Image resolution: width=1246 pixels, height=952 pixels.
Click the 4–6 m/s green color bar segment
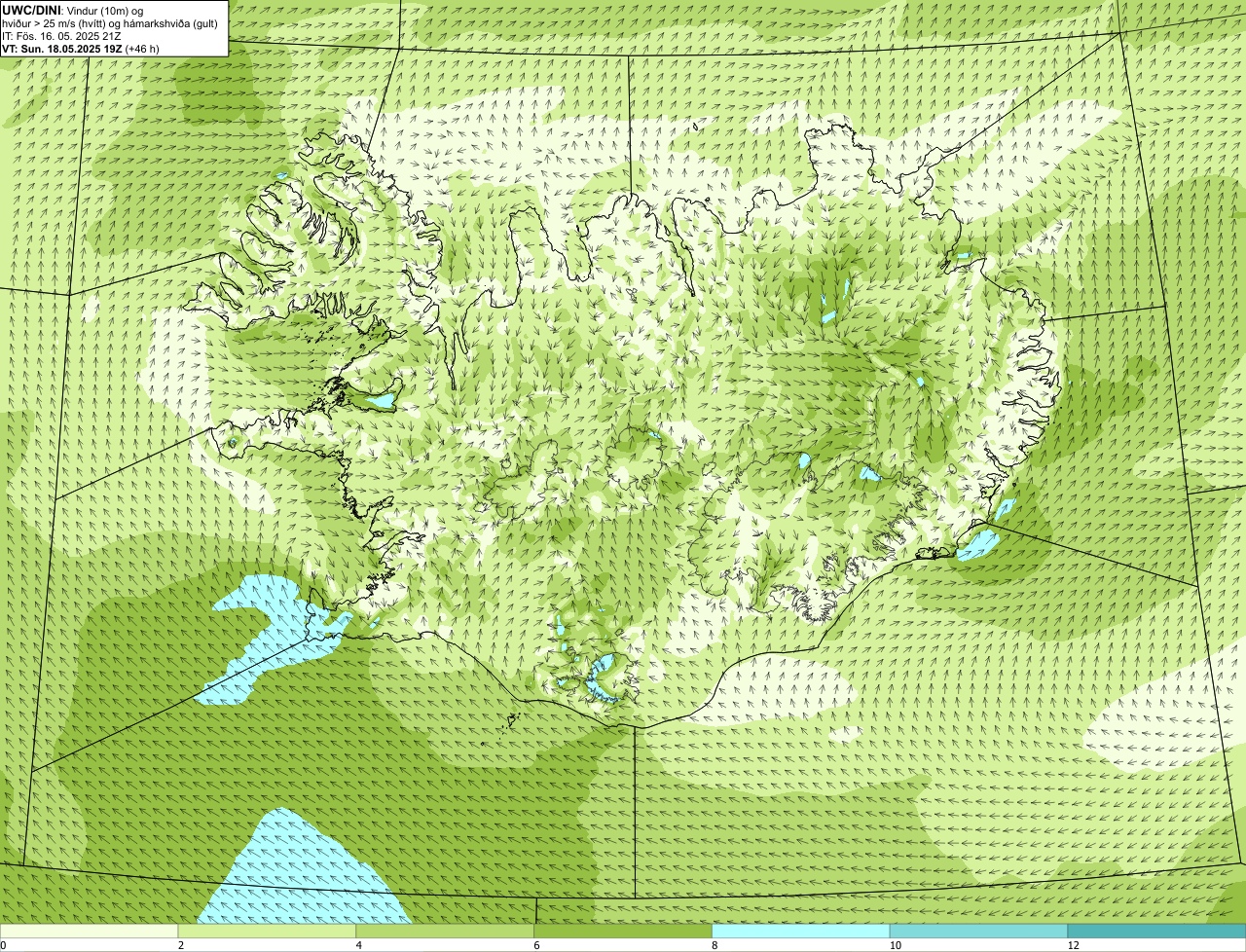(446, 932)
